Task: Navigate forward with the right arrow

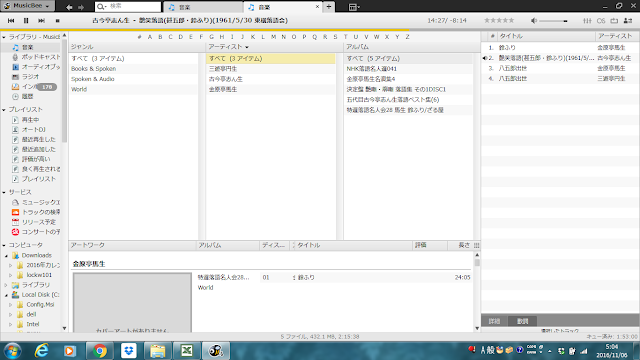Action: click(81, 7)
